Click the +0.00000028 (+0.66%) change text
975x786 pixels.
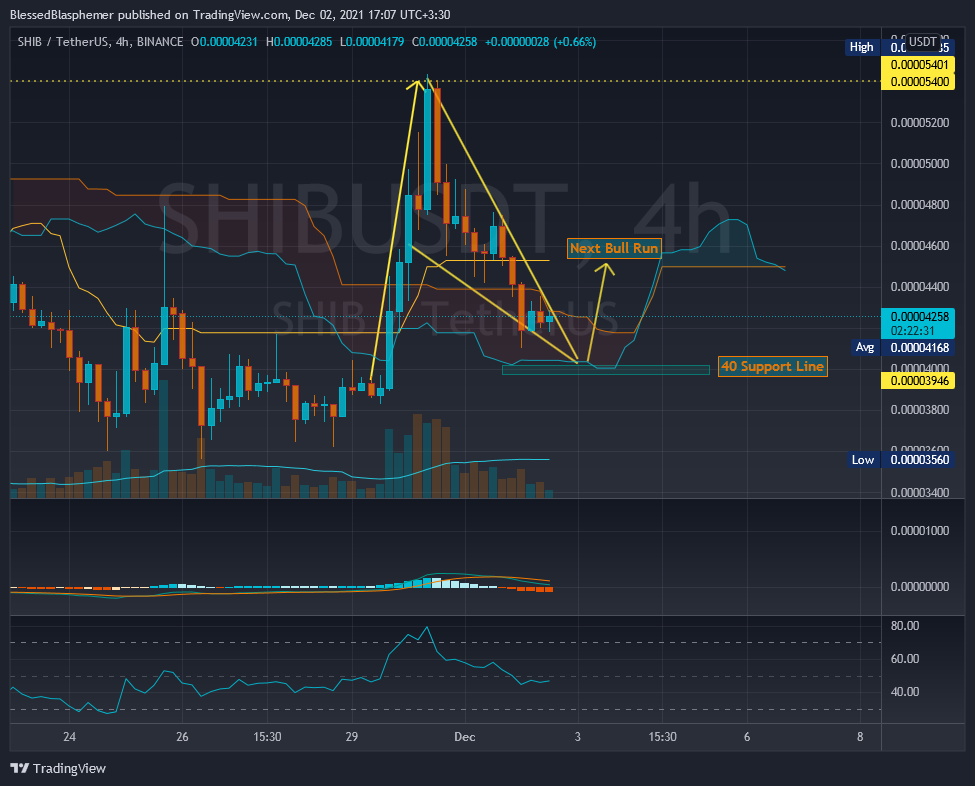click(x=540, y=42)
